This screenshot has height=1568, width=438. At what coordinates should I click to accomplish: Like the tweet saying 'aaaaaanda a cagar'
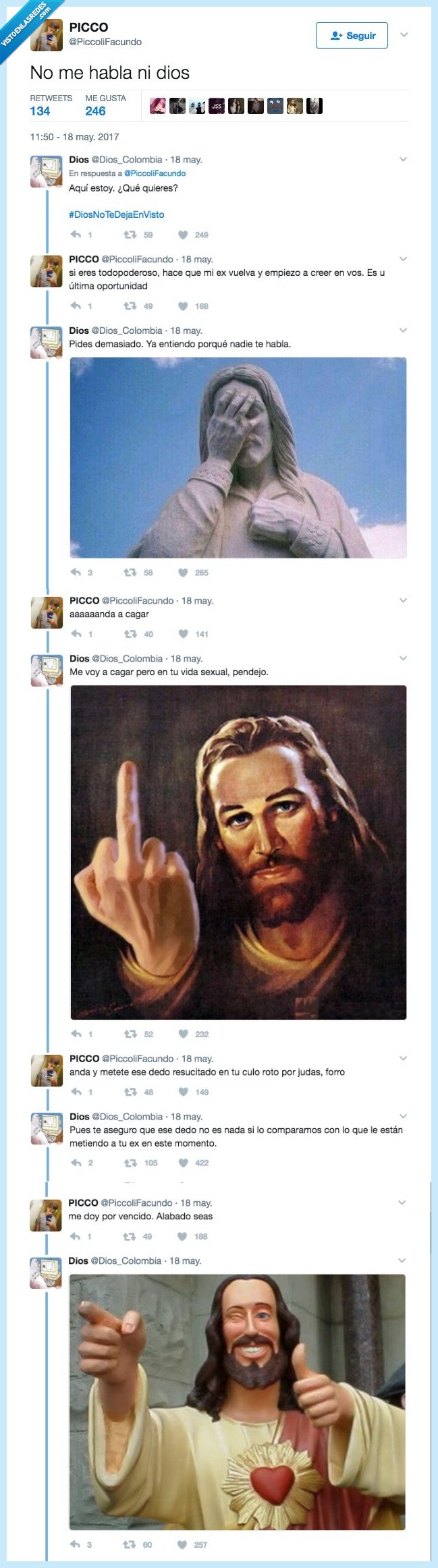(x=182, y=634)
